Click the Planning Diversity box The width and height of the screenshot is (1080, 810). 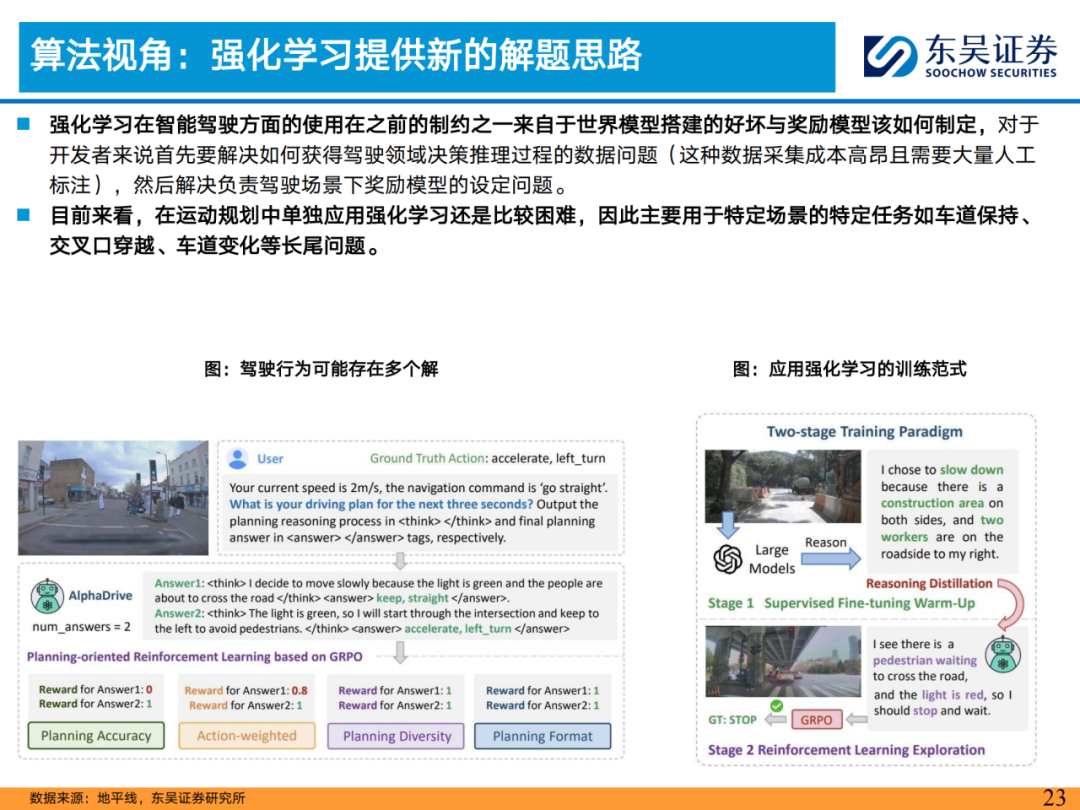pyautogui.click(x=396, y=736)
